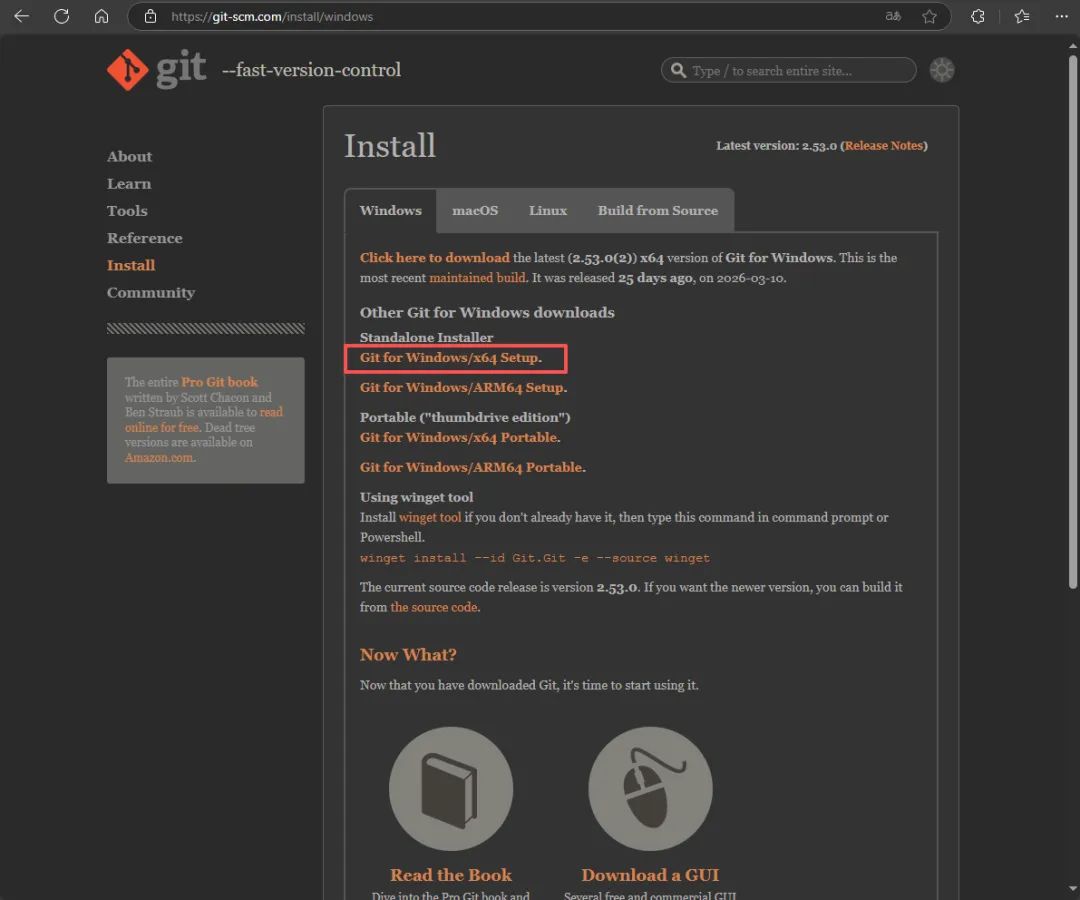Open the 'winget tool' link
Viewport: 1080px width, 900px height.
tap(430, 517)
